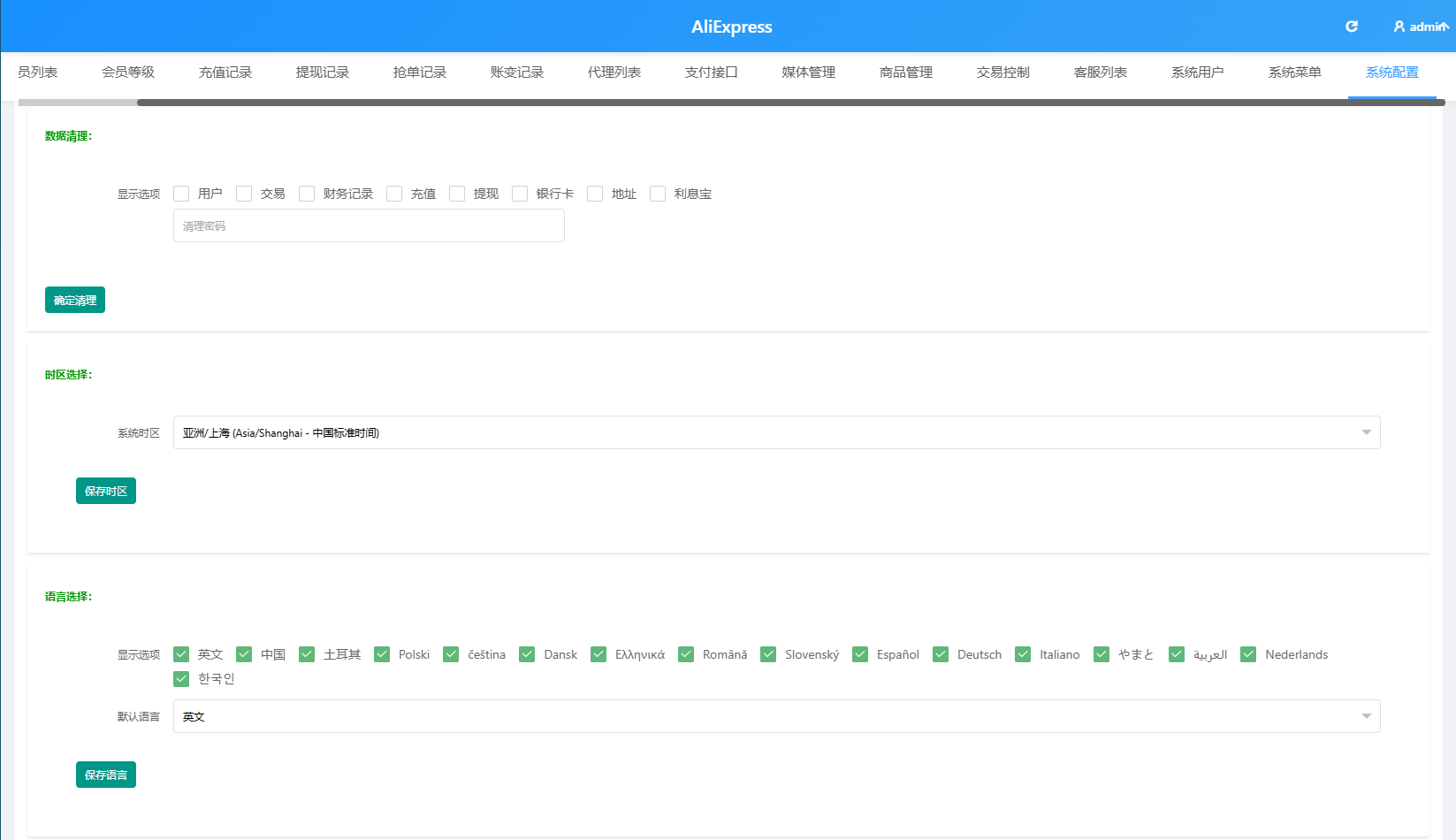Uncheck the Dansk language checkbox

tap(527, 654)
